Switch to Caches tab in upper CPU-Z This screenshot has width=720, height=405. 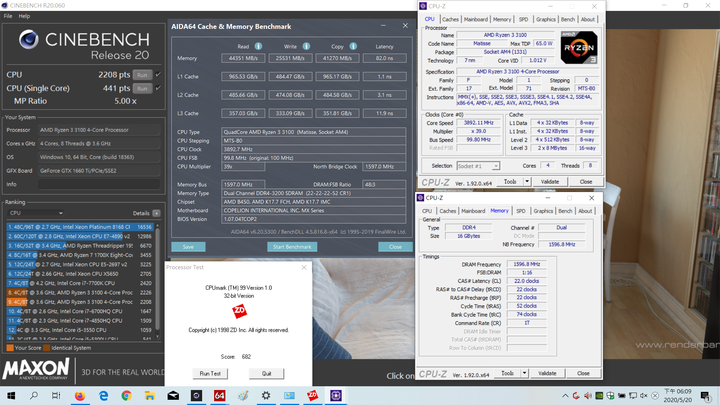tap(450, 19)
